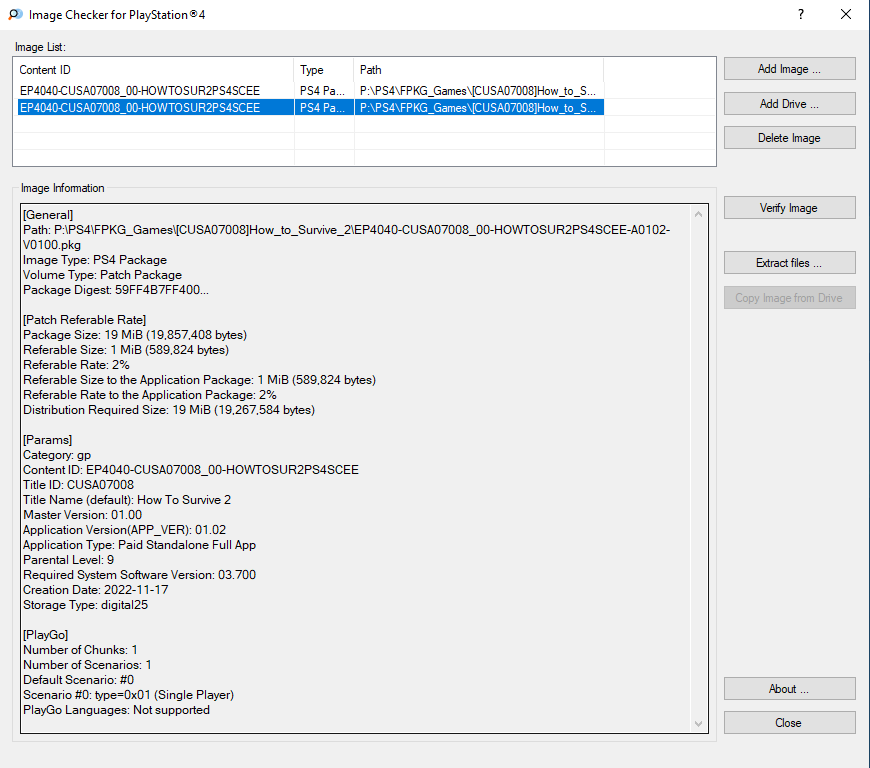Click the Content ID line in Params
Viewport: 870px width, 768px height.
coord(191,469)
